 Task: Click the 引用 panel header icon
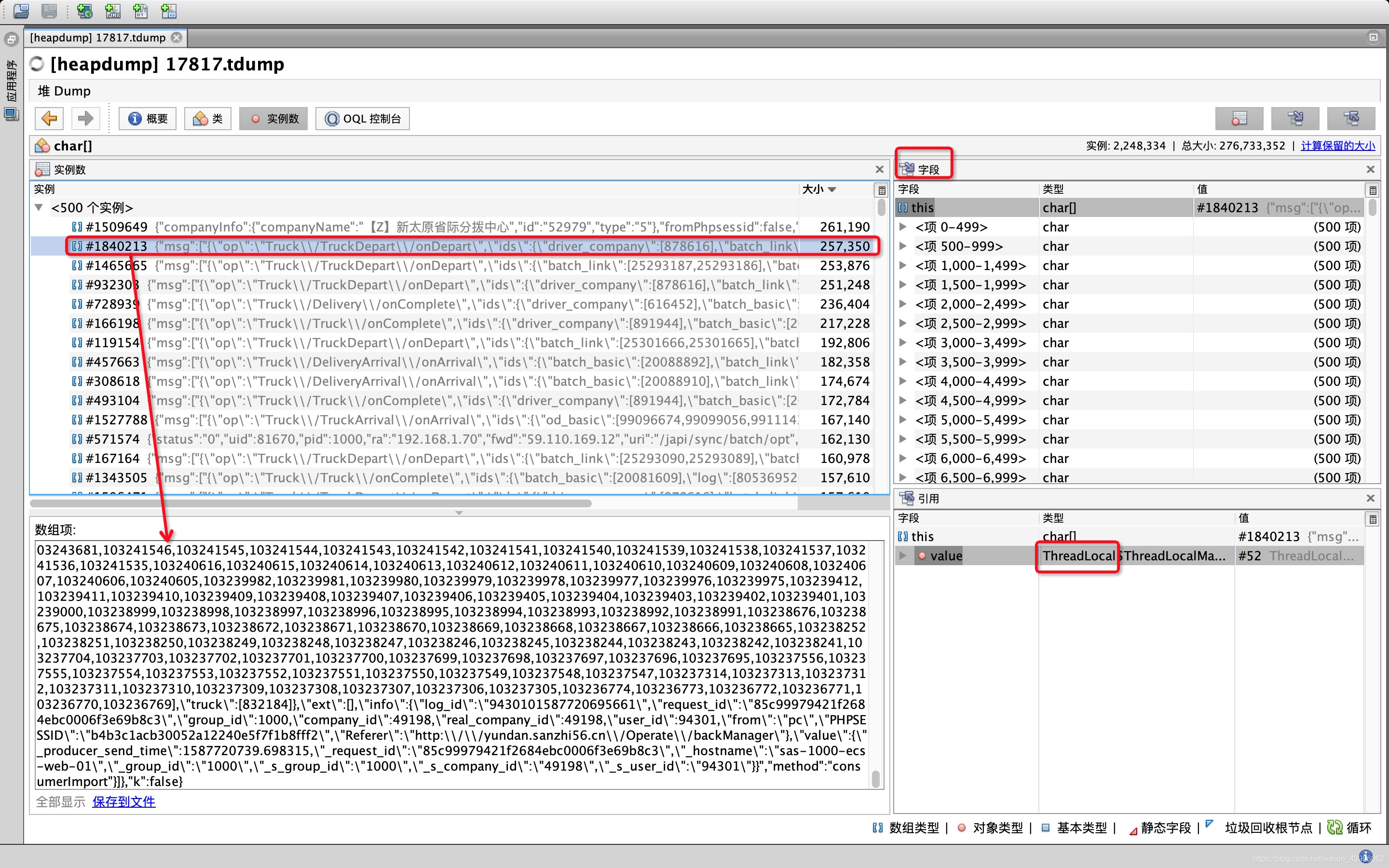(908, 498)
